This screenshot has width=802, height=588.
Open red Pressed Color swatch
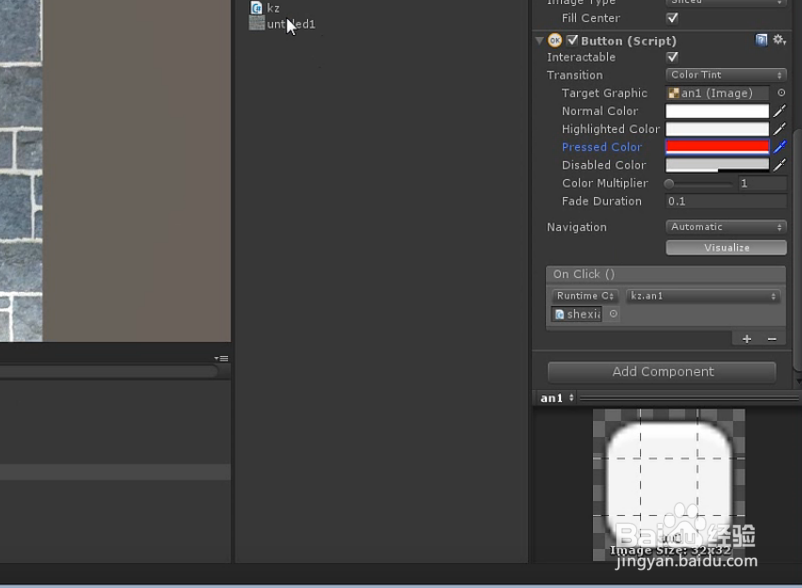coord(717,147)
